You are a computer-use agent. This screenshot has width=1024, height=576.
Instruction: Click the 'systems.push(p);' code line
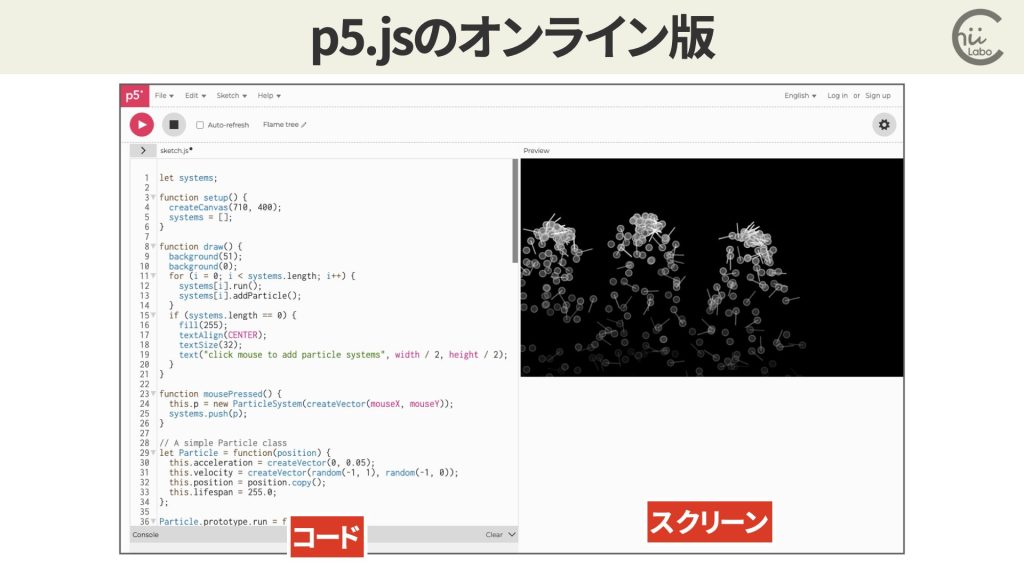pyautogui.click(x=208, y=413)
